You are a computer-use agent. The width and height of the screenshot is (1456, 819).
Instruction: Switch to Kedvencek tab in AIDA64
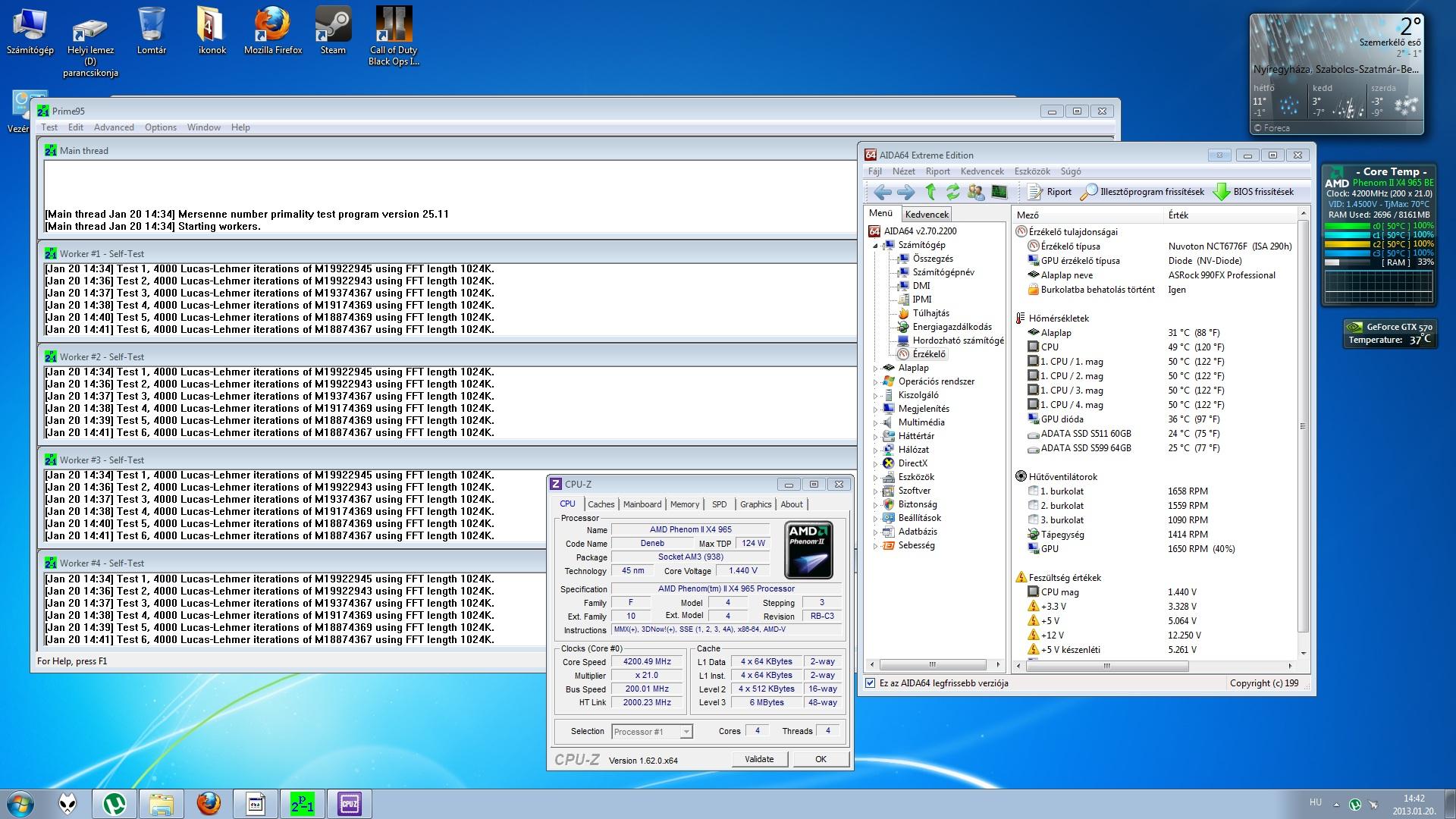pos(927,215)
